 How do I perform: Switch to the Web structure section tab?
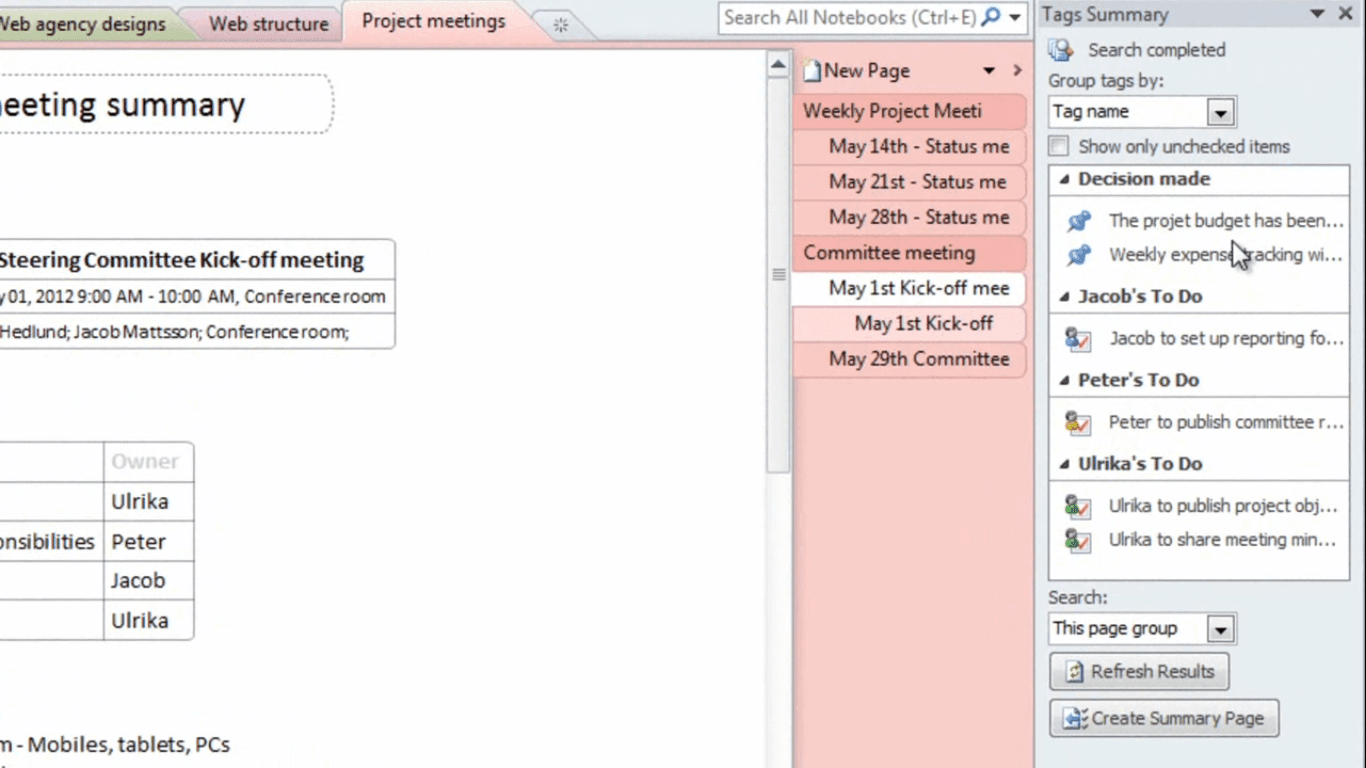(267, 22)
